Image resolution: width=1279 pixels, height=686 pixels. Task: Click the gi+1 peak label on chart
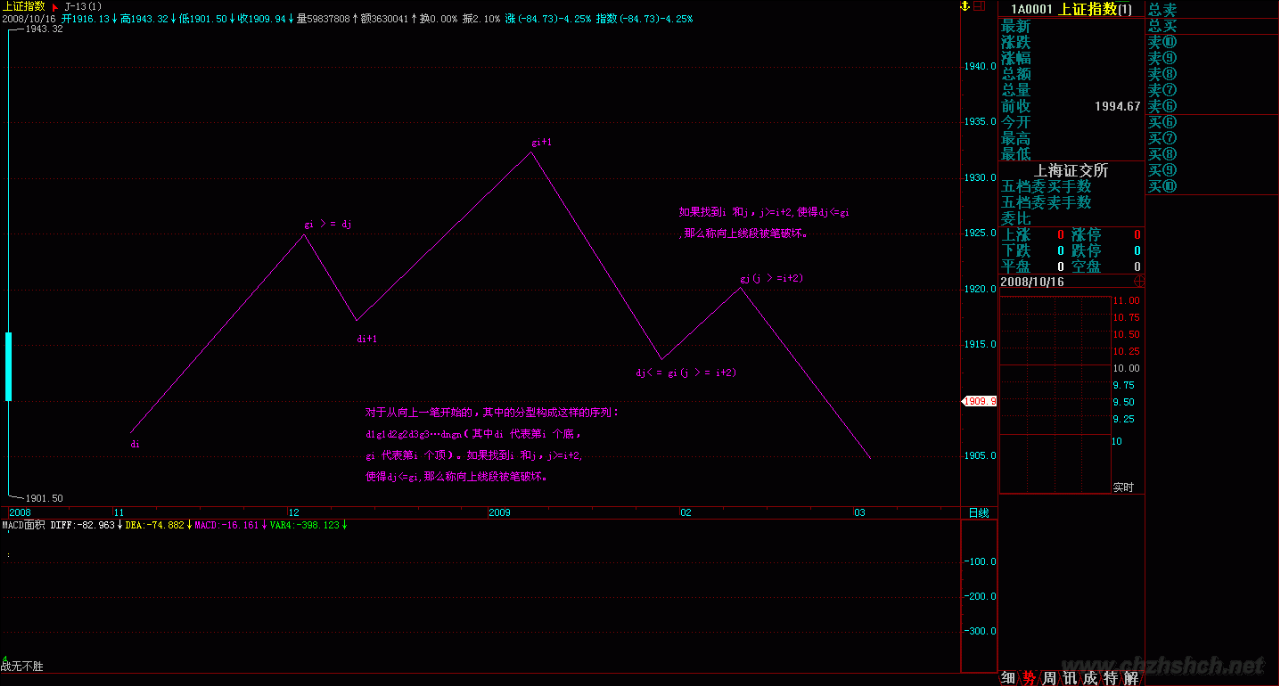coord(541,142)
